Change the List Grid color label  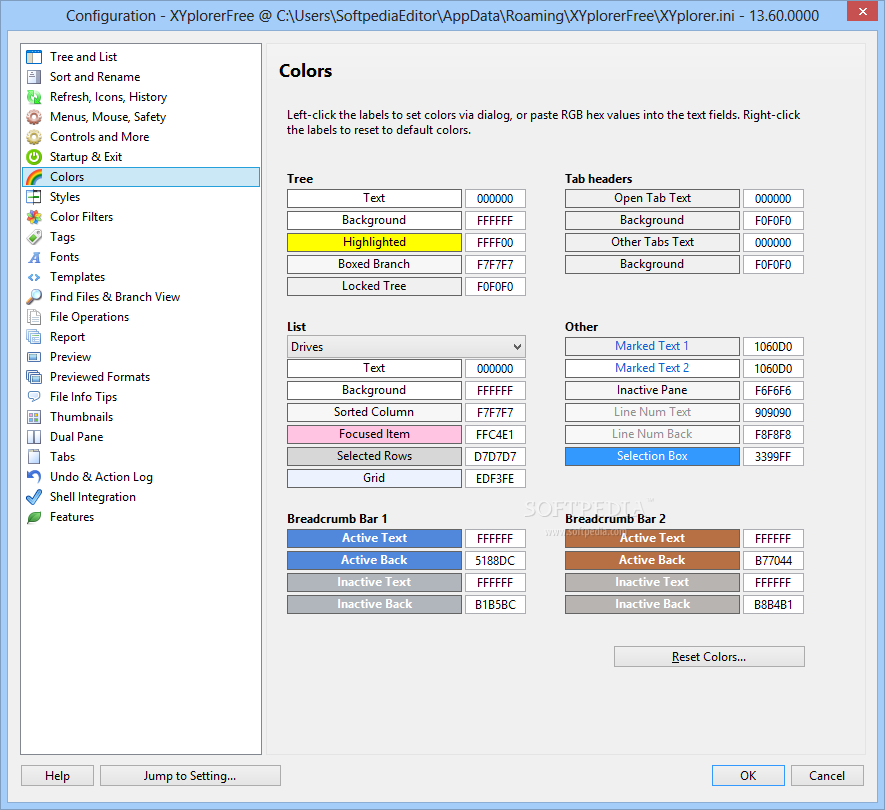click(x=374, y=478)
